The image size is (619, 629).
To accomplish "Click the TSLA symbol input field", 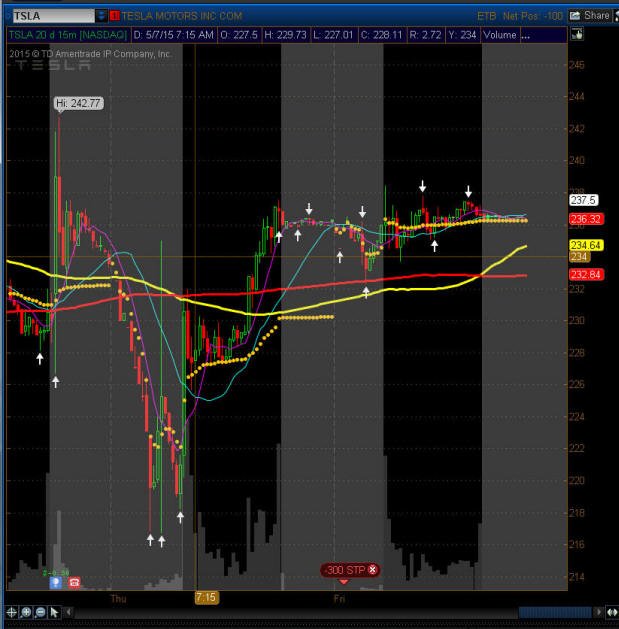I will pyautogui.click(x=53, y=16).
